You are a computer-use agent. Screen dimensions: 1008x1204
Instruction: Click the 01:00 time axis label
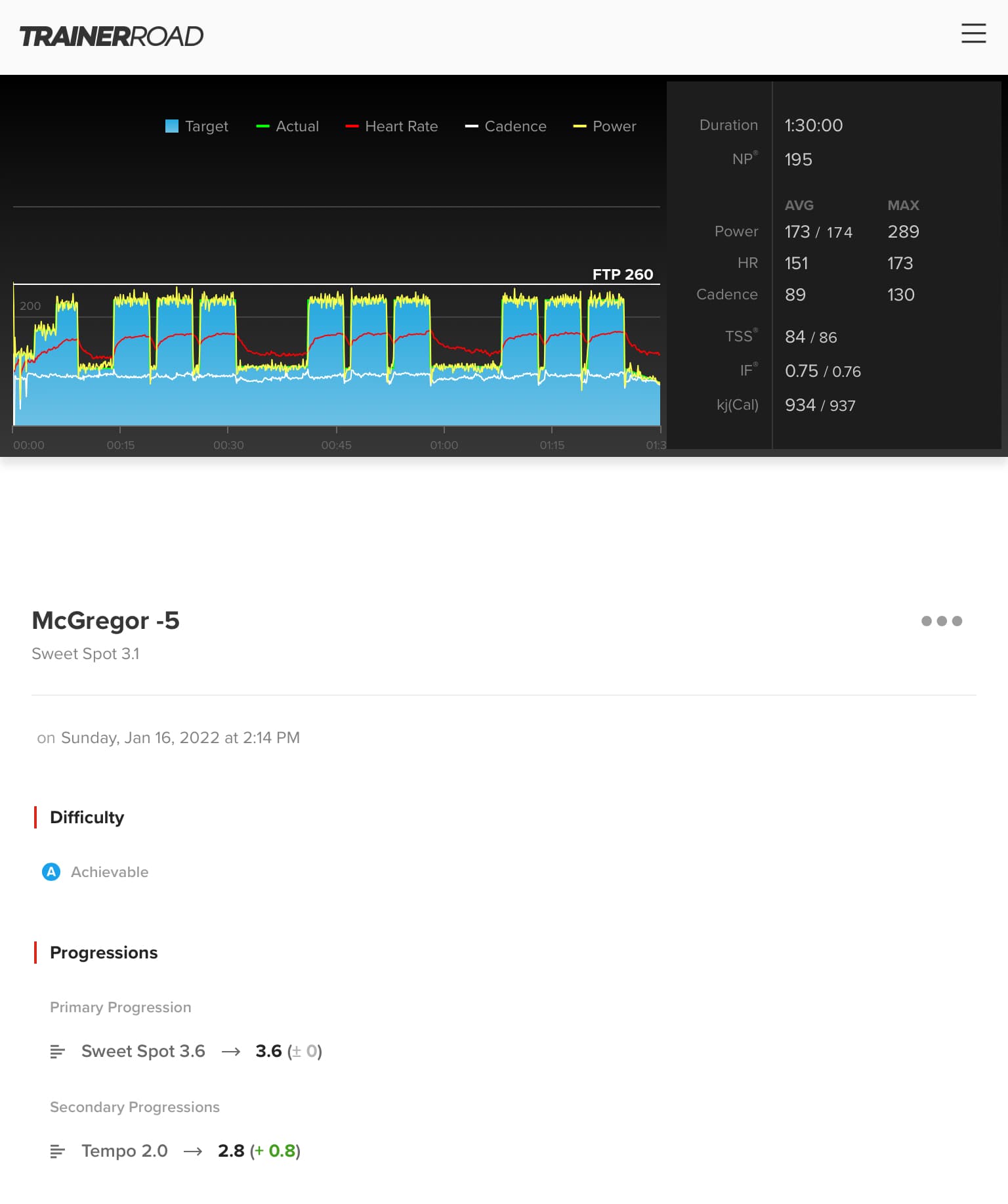point(444,445)
